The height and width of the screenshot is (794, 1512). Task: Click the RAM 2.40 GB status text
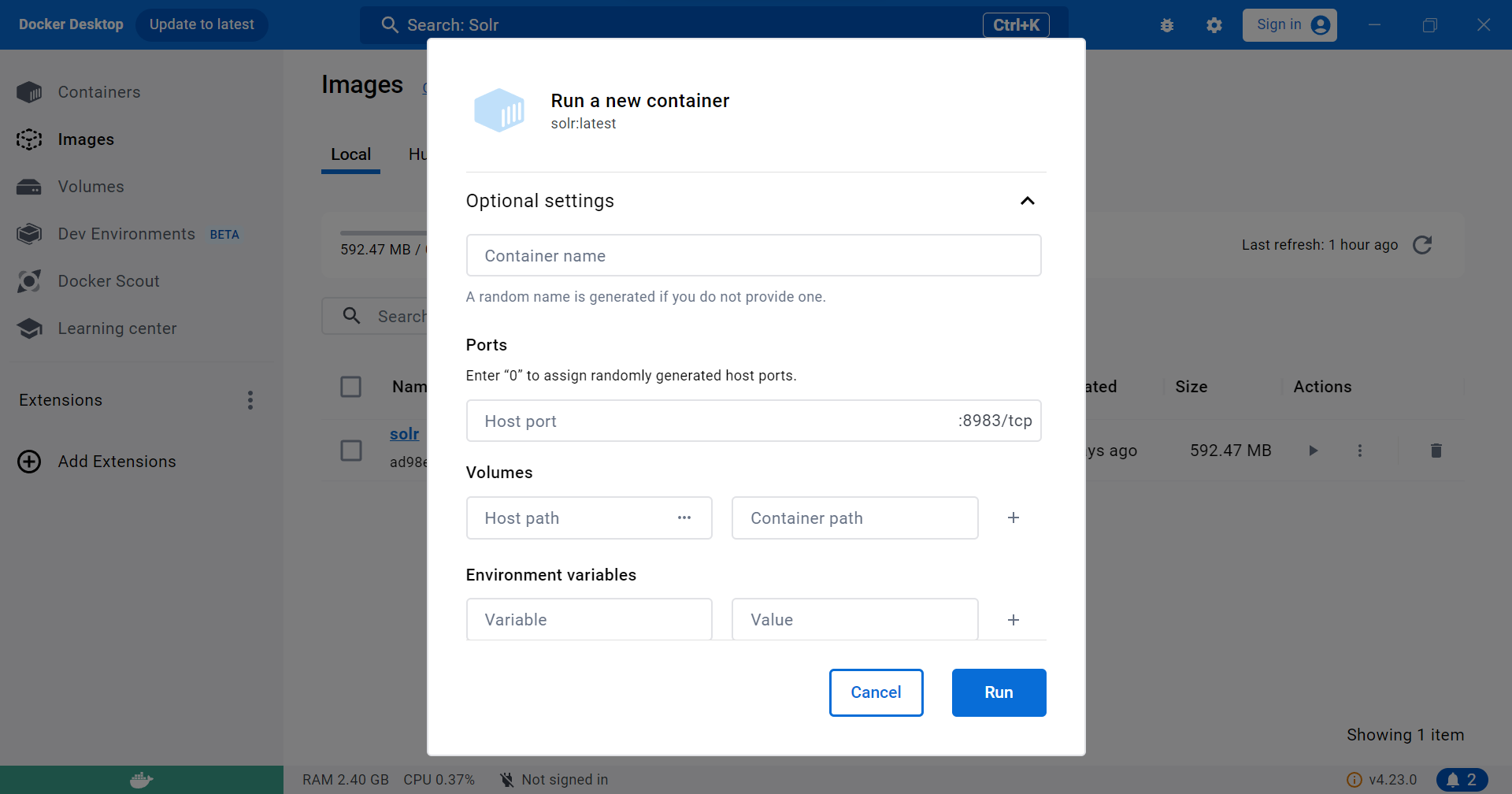tap(346, 780)
